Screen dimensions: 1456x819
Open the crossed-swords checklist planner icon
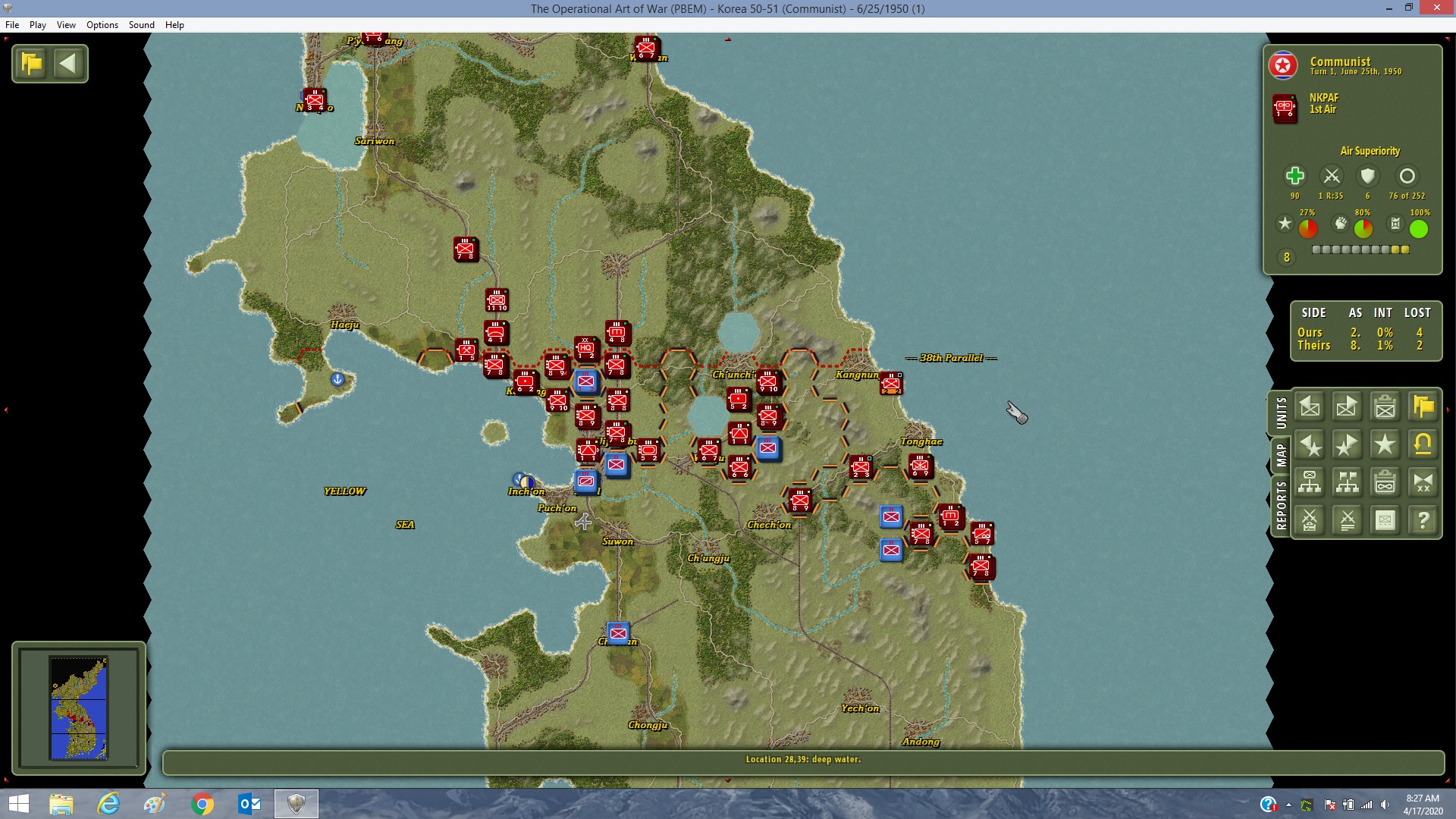1310,520
